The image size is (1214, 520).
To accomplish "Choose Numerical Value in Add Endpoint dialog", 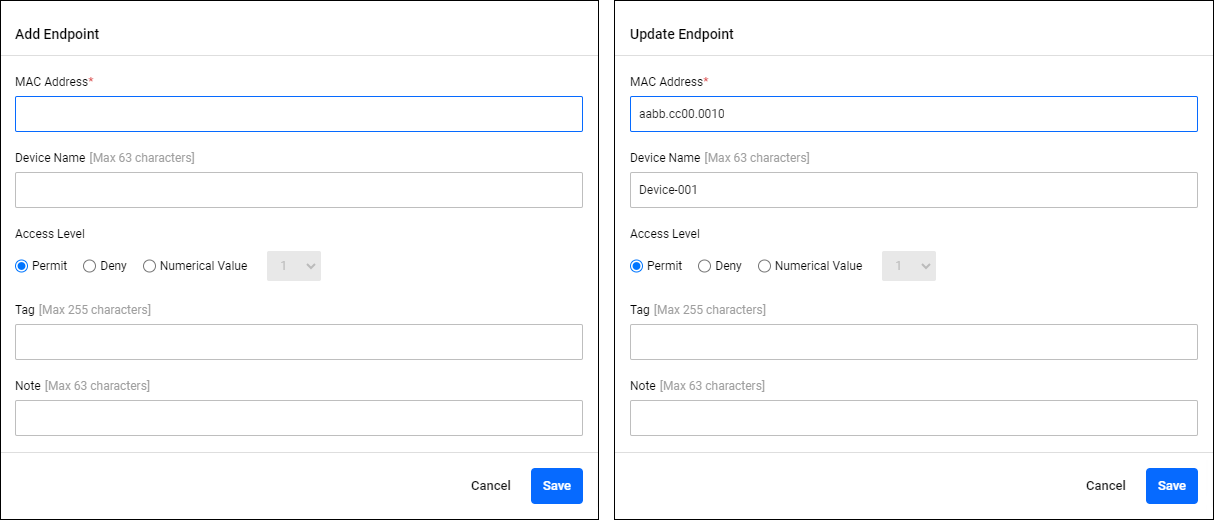I will (150, 266).
